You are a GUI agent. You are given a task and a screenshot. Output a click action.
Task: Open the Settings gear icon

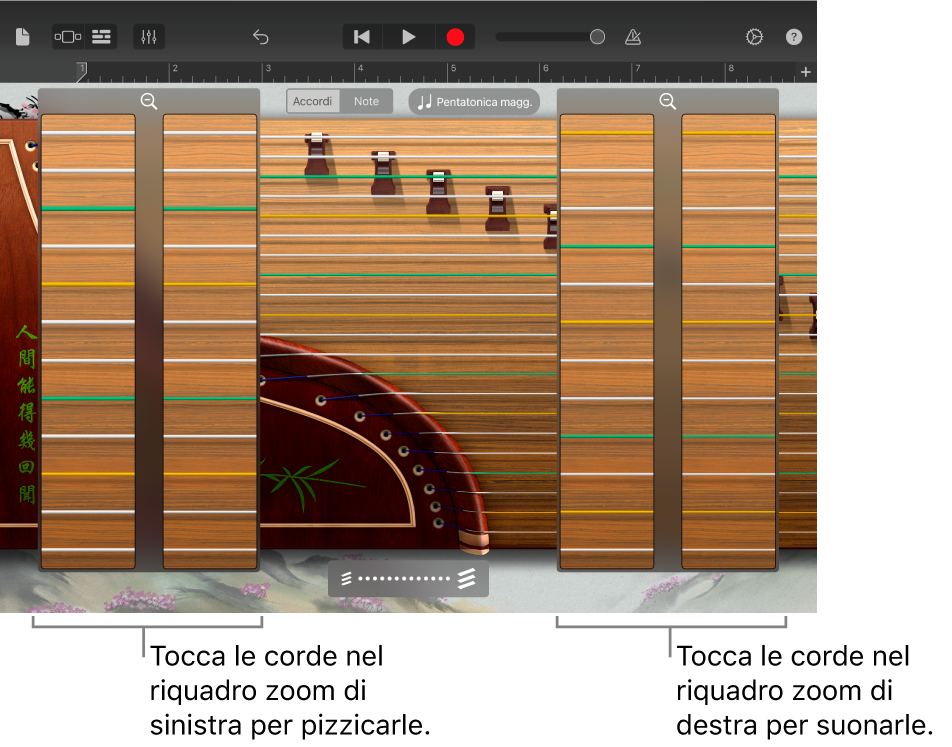click(753, 36)
